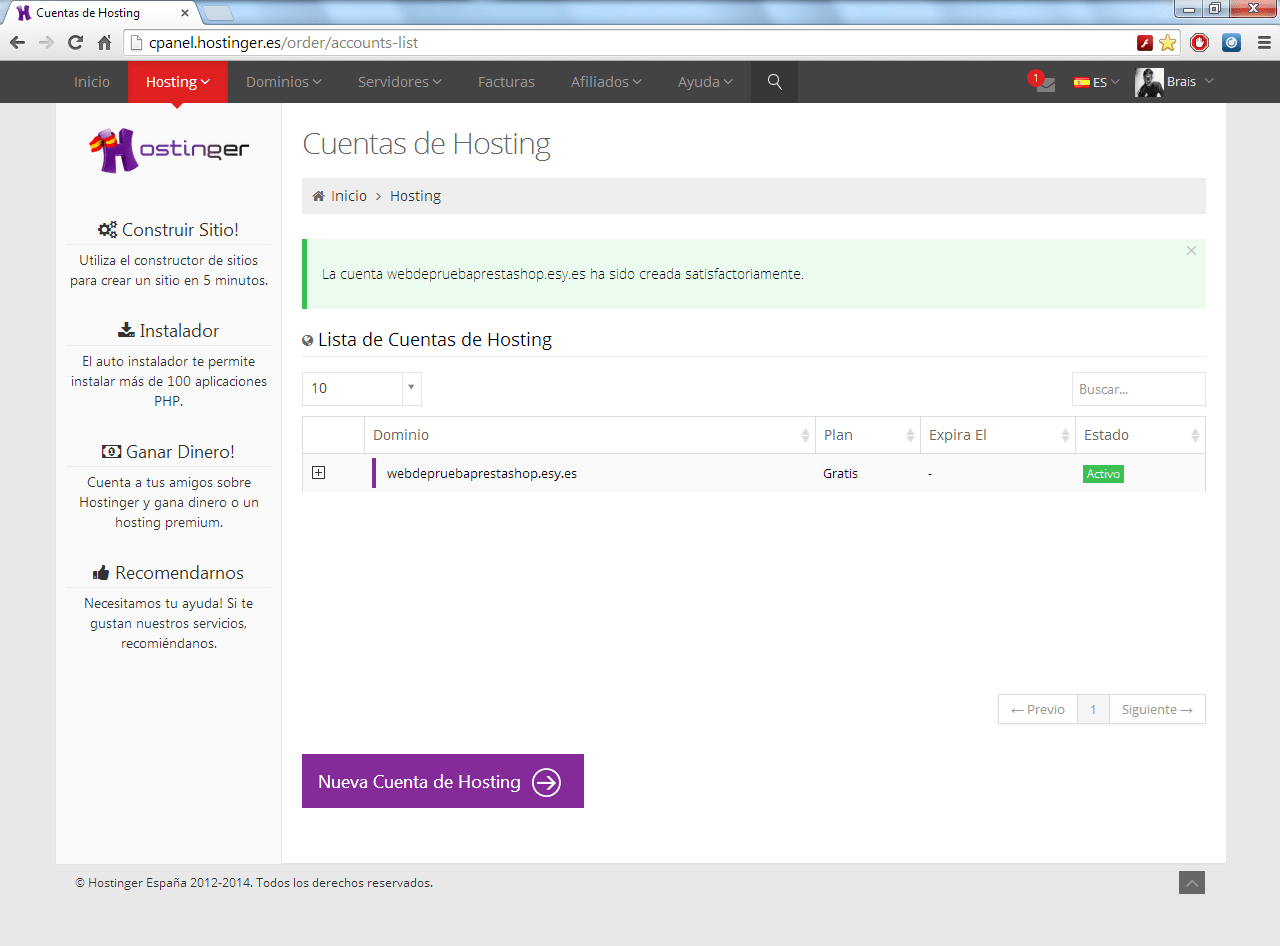1280x946 pixels.
Task: Click the Hosting breadcrumb link
Action: (x=415, y=196)
